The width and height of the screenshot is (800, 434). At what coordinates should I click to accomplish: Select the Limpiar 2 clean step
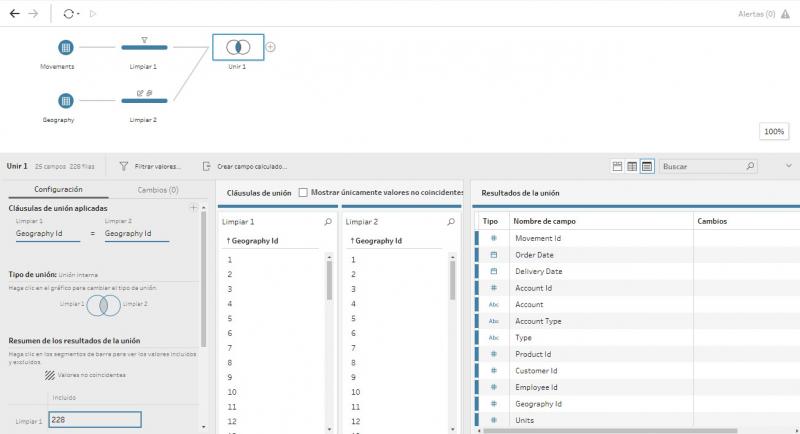pos(144,100)
